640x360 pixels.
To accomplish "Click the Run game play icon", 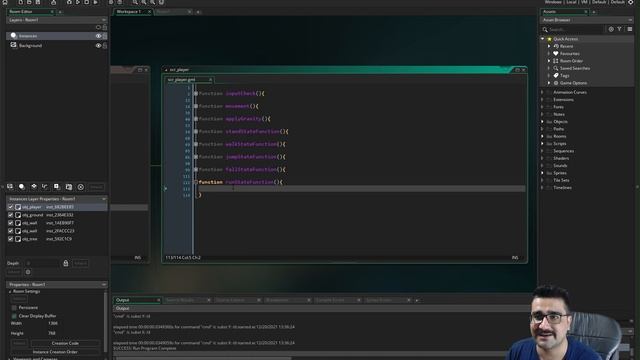I will click(78, 2).
